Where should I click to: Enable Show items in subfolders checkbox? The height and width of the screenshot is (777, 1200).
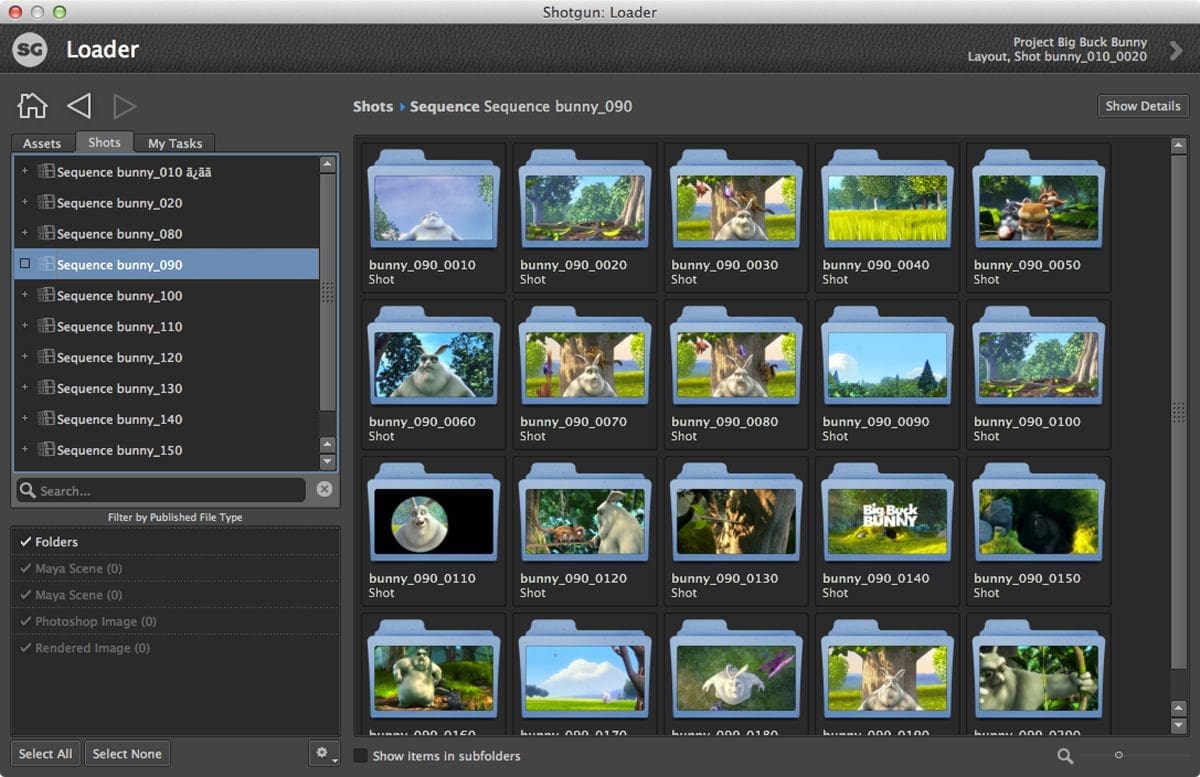point(361,756)
